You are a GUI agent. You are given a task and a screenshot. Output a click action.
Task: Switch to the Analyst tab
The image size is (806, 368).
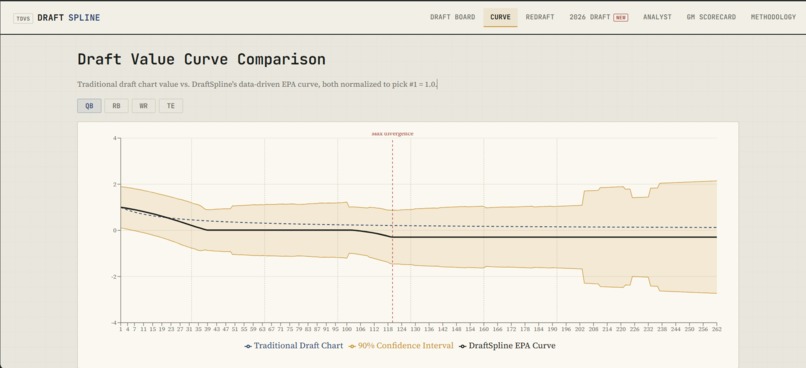(657, 17)
